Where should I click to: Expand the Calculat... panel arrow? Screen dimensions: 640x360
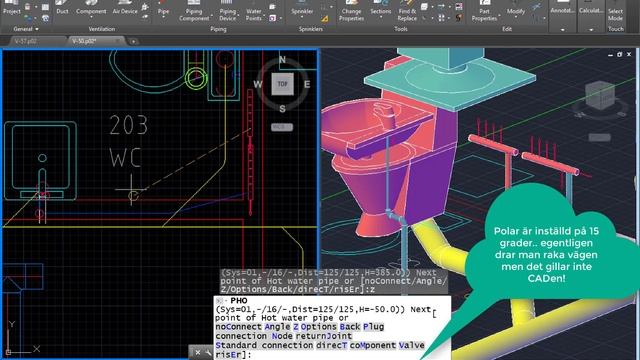coord(591,29)
